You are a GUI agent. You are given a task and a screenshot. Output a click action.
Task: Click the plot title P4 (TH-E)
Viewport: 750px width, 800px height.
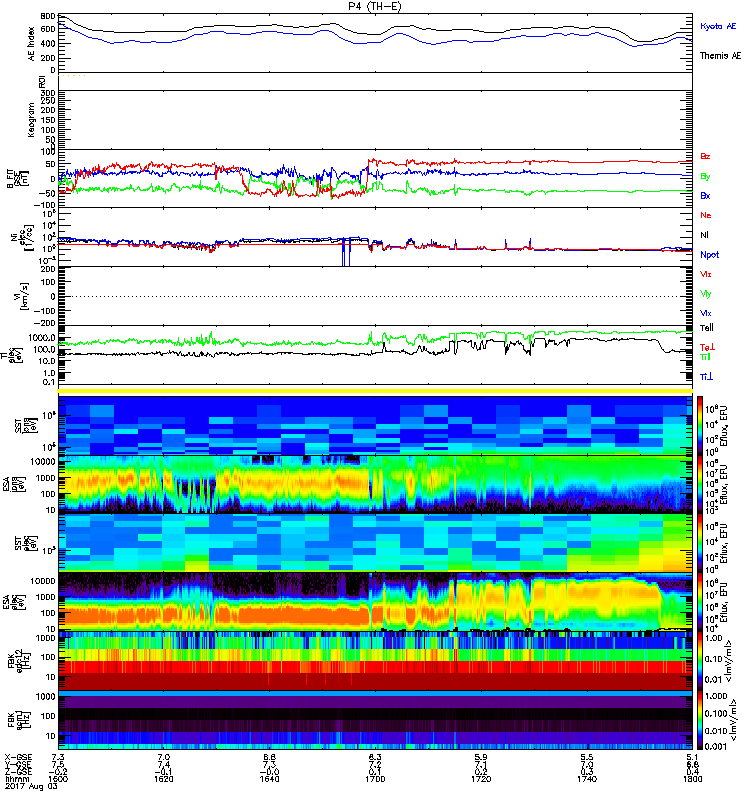click(x=376, y=6)
